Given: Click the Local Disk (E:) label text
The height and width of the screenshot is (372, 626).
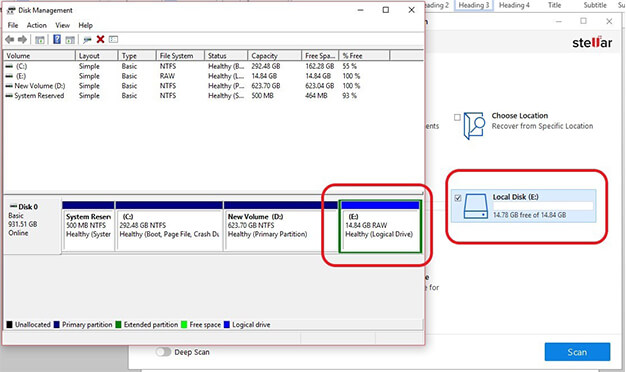Looking at the screenshot, I should coord(515,197).
